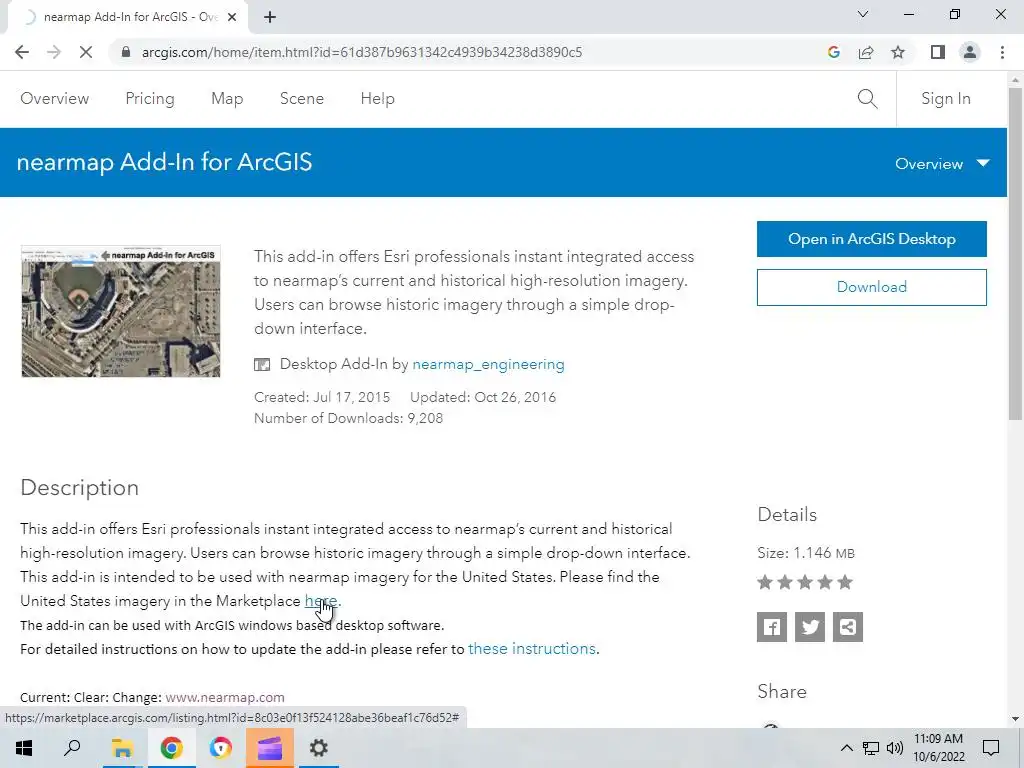Toggle the browser side panel

point(938,52)
